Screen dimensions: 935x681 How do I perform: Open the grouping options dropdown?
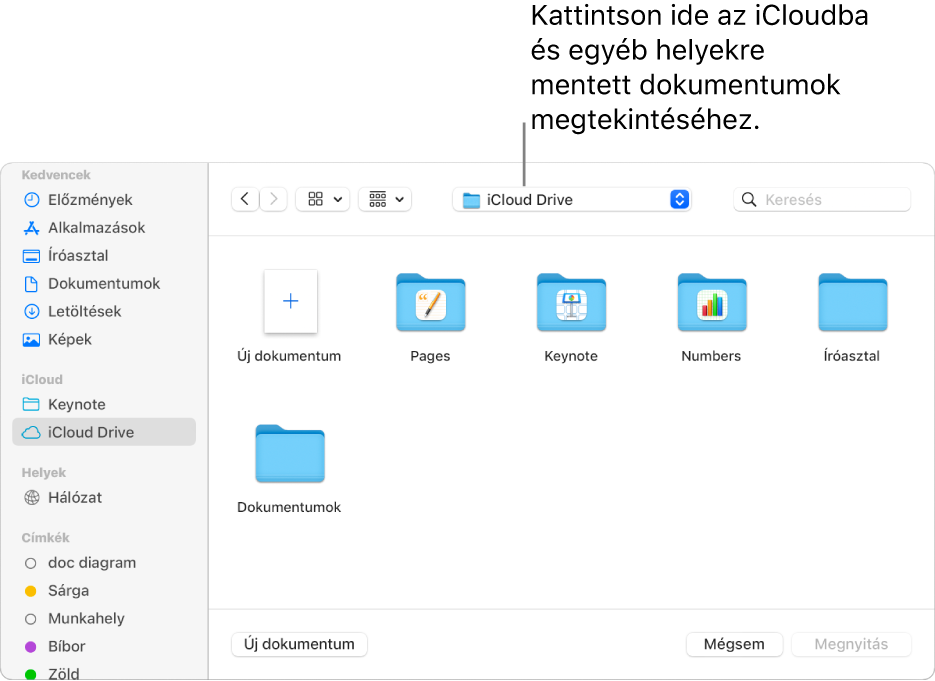click(385, 199)
